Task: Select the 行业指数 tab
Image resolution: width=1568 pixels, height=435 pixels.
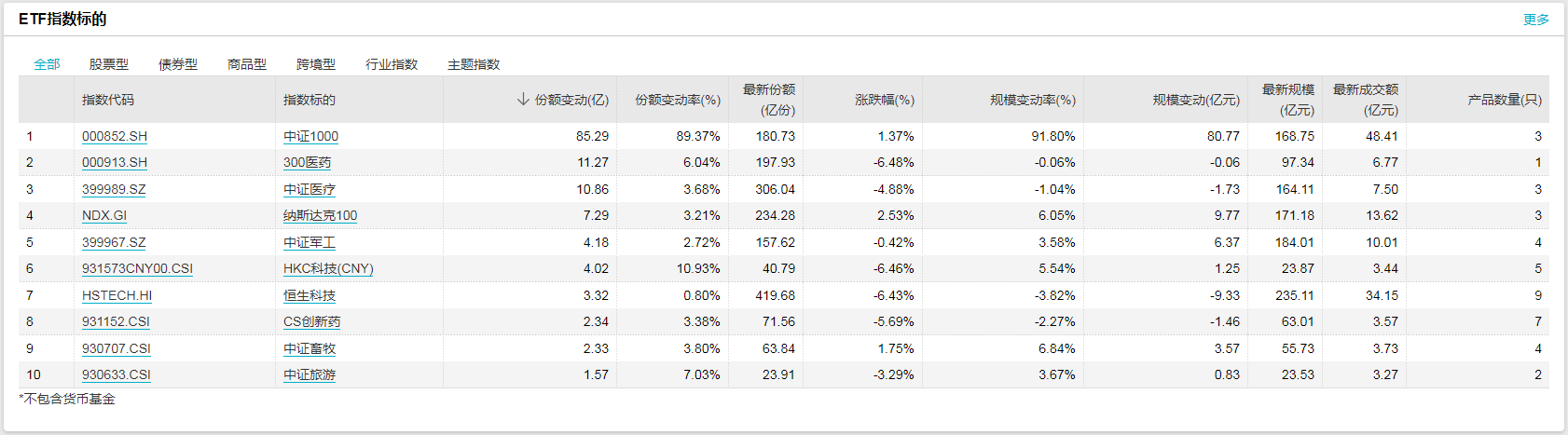Action: tap(392, 64)
